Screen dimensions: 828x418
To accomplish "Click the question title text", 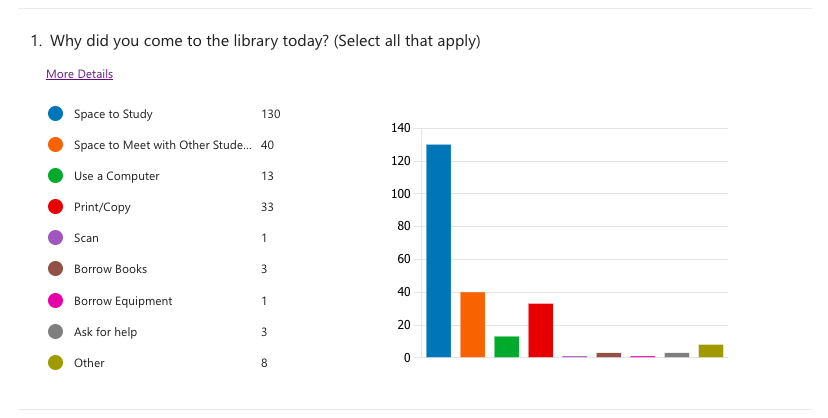I will click(256, 41).
